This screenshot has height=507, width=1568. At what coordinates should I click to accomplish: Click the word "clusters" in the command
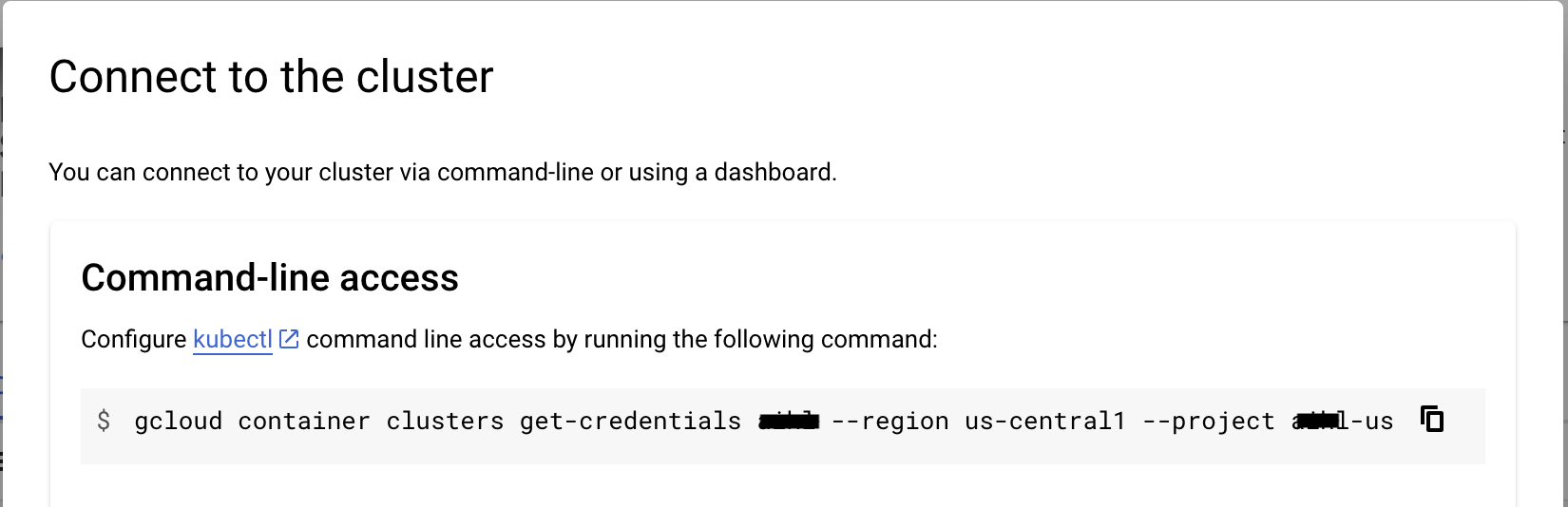tap(445, 421)
